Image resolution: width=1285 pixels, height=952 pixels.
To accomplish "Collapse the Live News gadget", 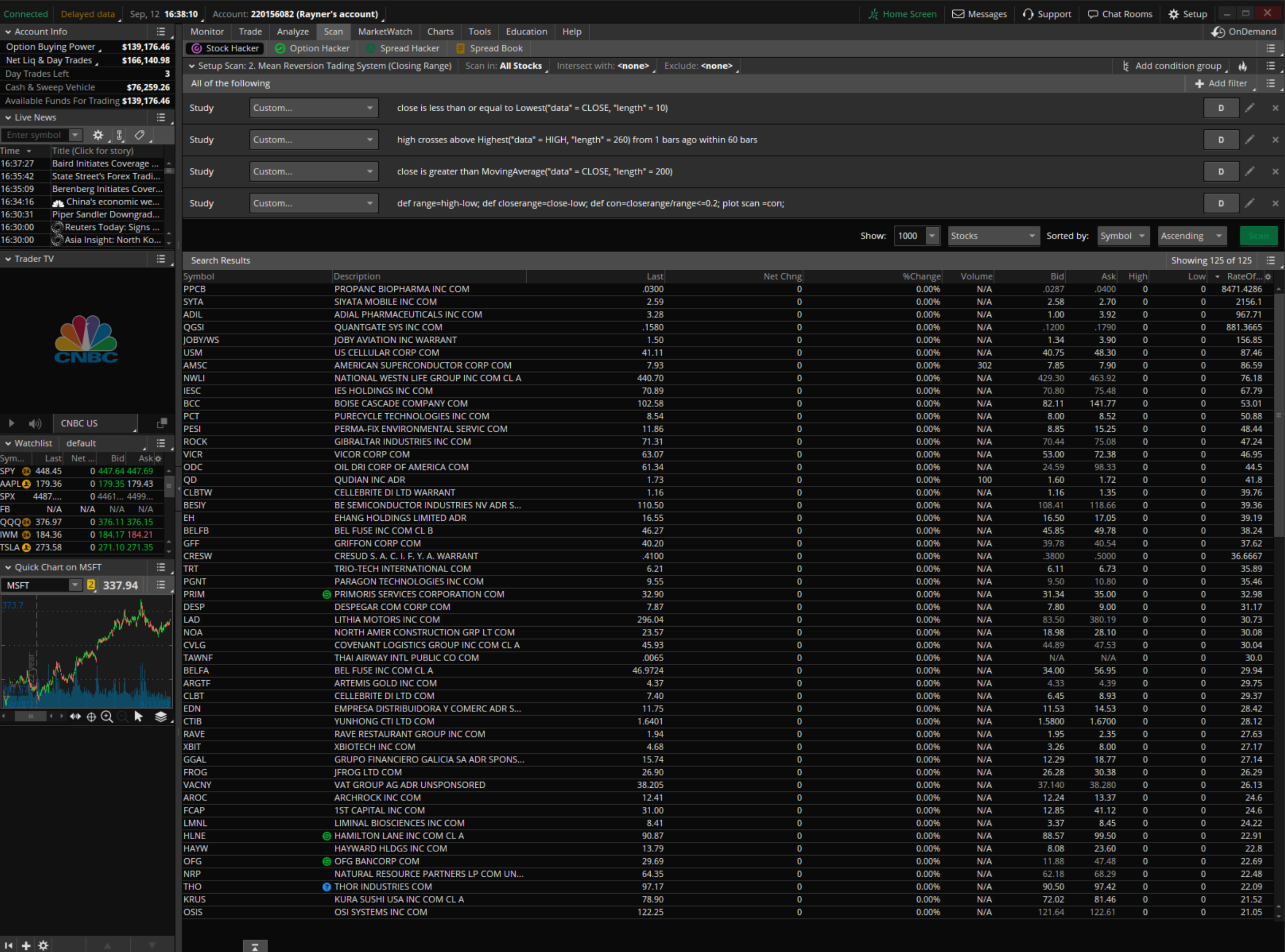I will [8, 118].
